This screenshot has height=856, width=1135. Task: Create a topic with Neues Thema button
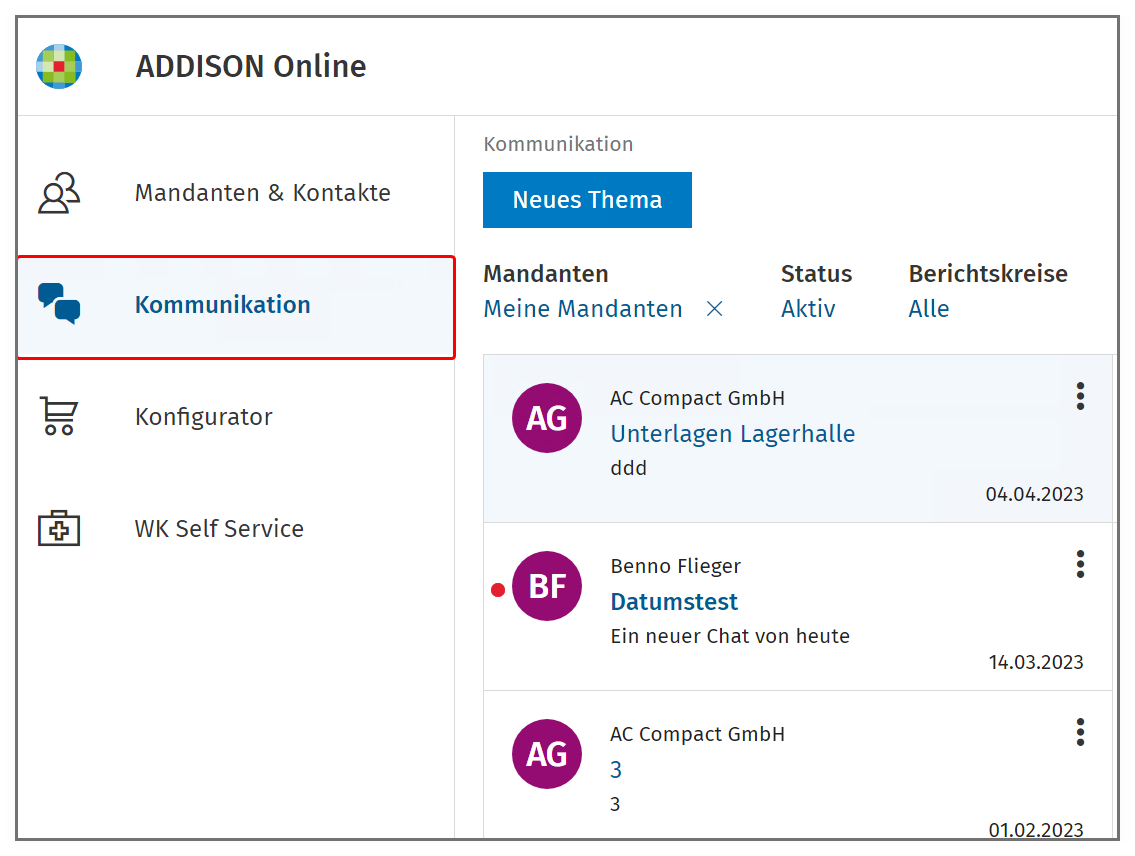(587, 200)
